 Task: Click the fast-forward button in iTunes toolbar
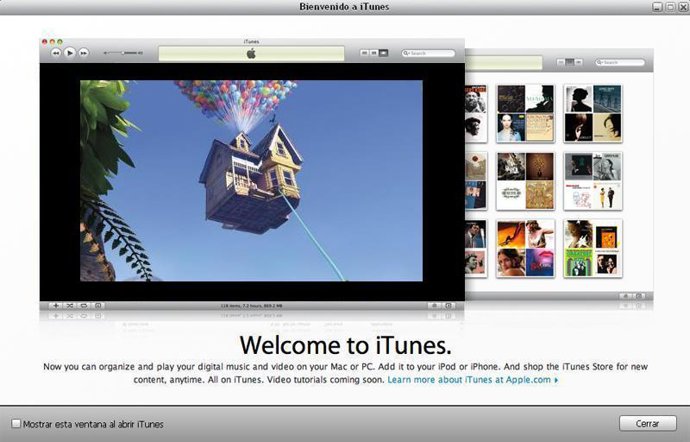83,53
